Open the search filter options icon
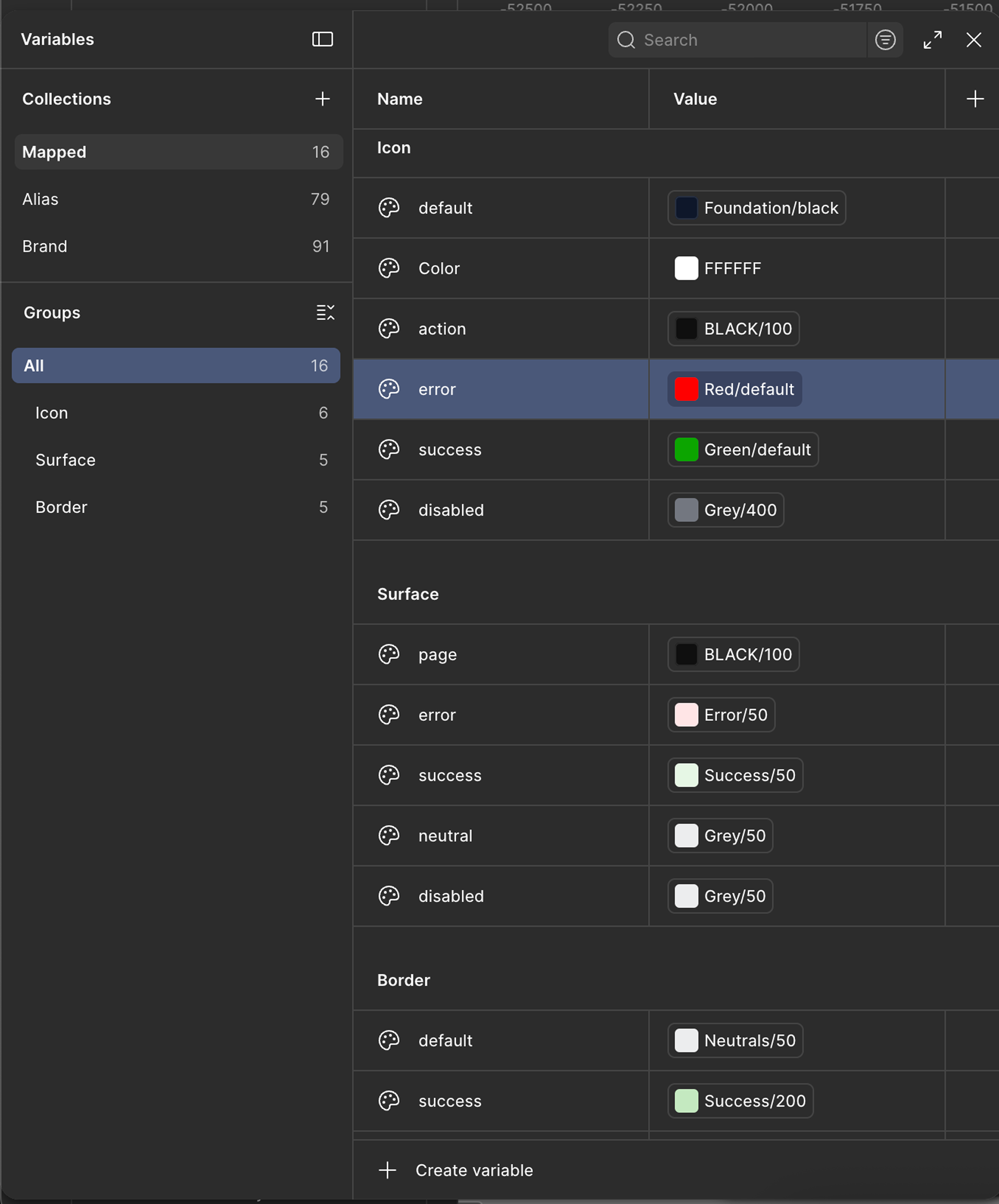 click(x=885, y=40)
